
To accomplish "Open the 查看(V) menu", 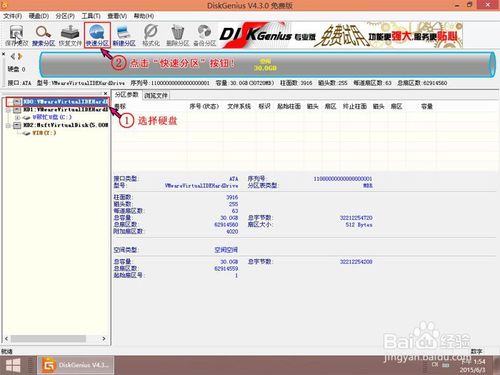I will click(x=117, y=16).
